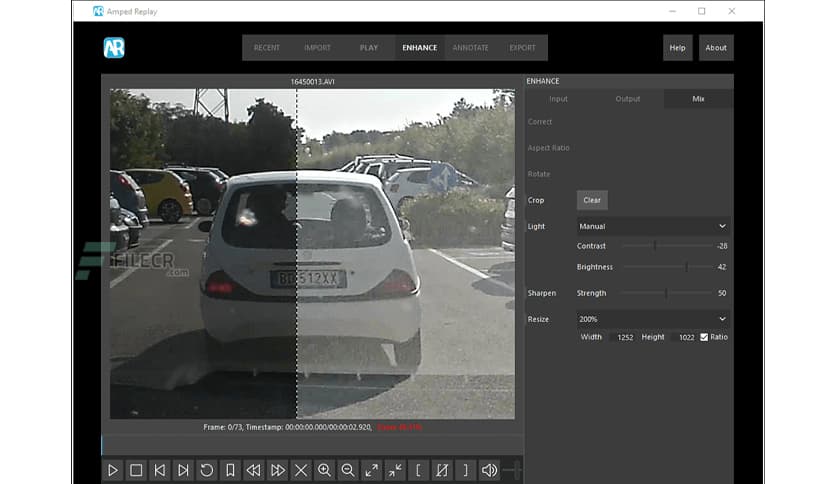Click the Amped Replay AR logo
Image resolution: width=836 pixels, height=484 pixels.
click(x=114, y=47)
